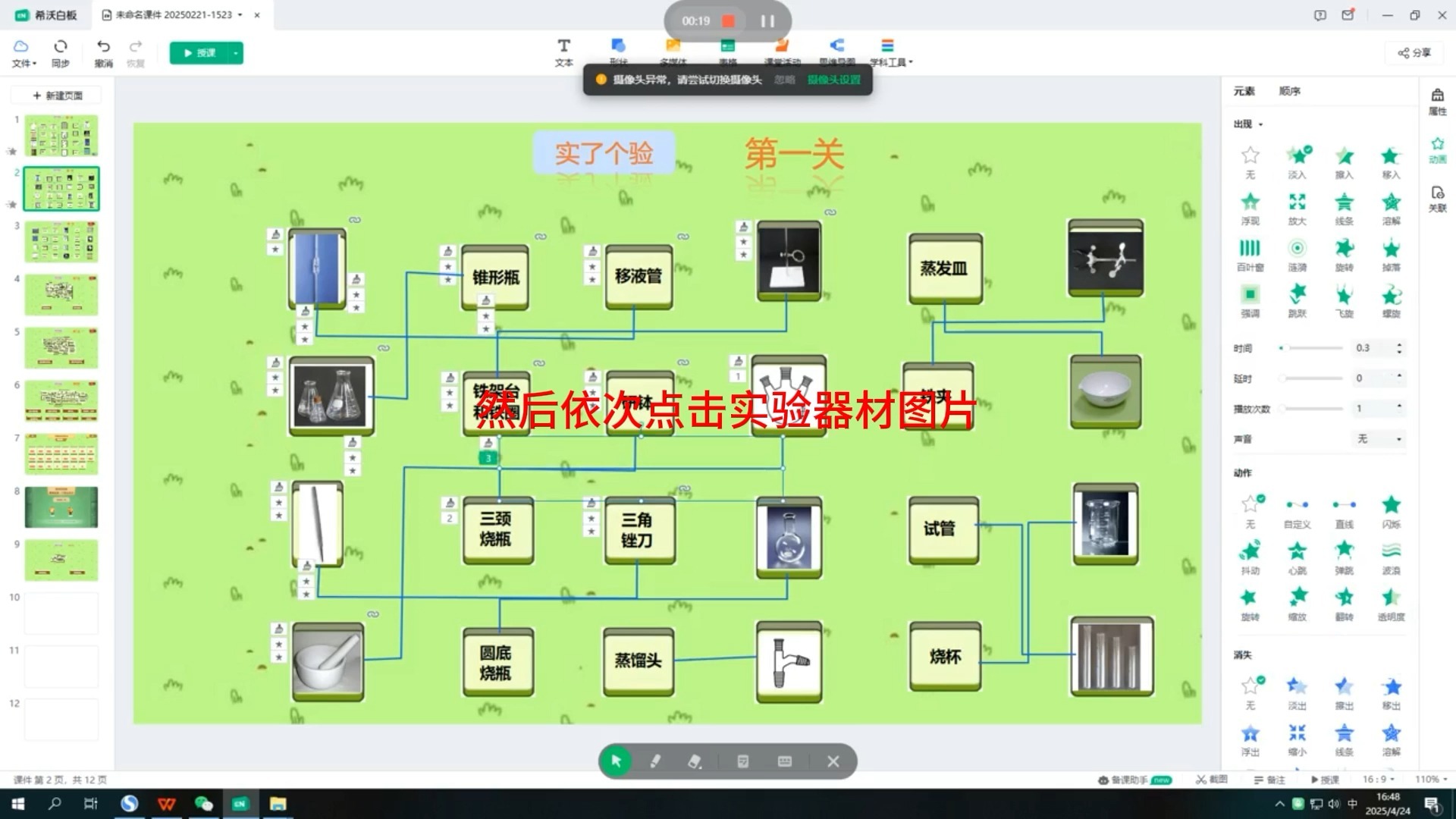This screenshot has width=1456, height=819.
Task: Open the 声音 sound dropdown
Action: (1379, 439)
